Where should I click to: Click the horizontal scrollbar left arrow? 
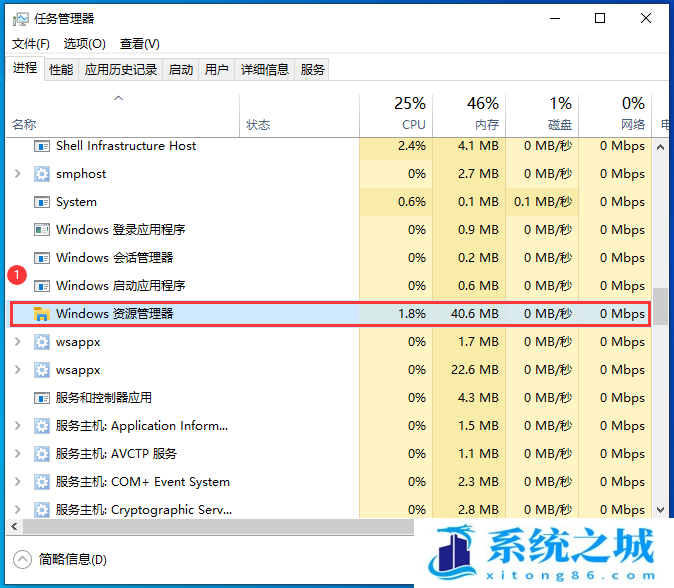point(15,527)
